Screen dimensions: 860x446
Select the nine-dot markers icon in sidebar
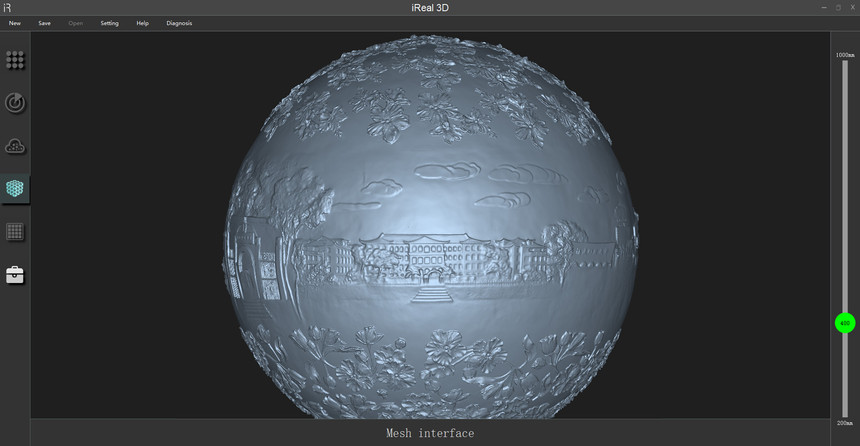pyautogui.click(x=15, y=60)
